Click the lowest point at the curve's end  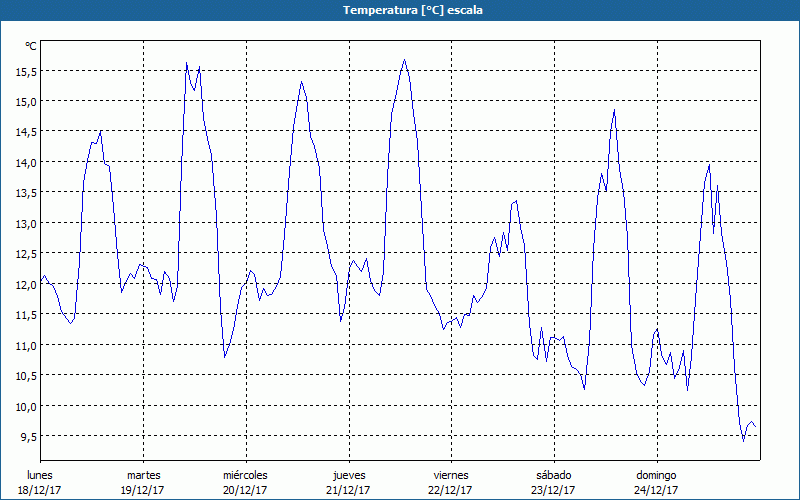[743, 440]
